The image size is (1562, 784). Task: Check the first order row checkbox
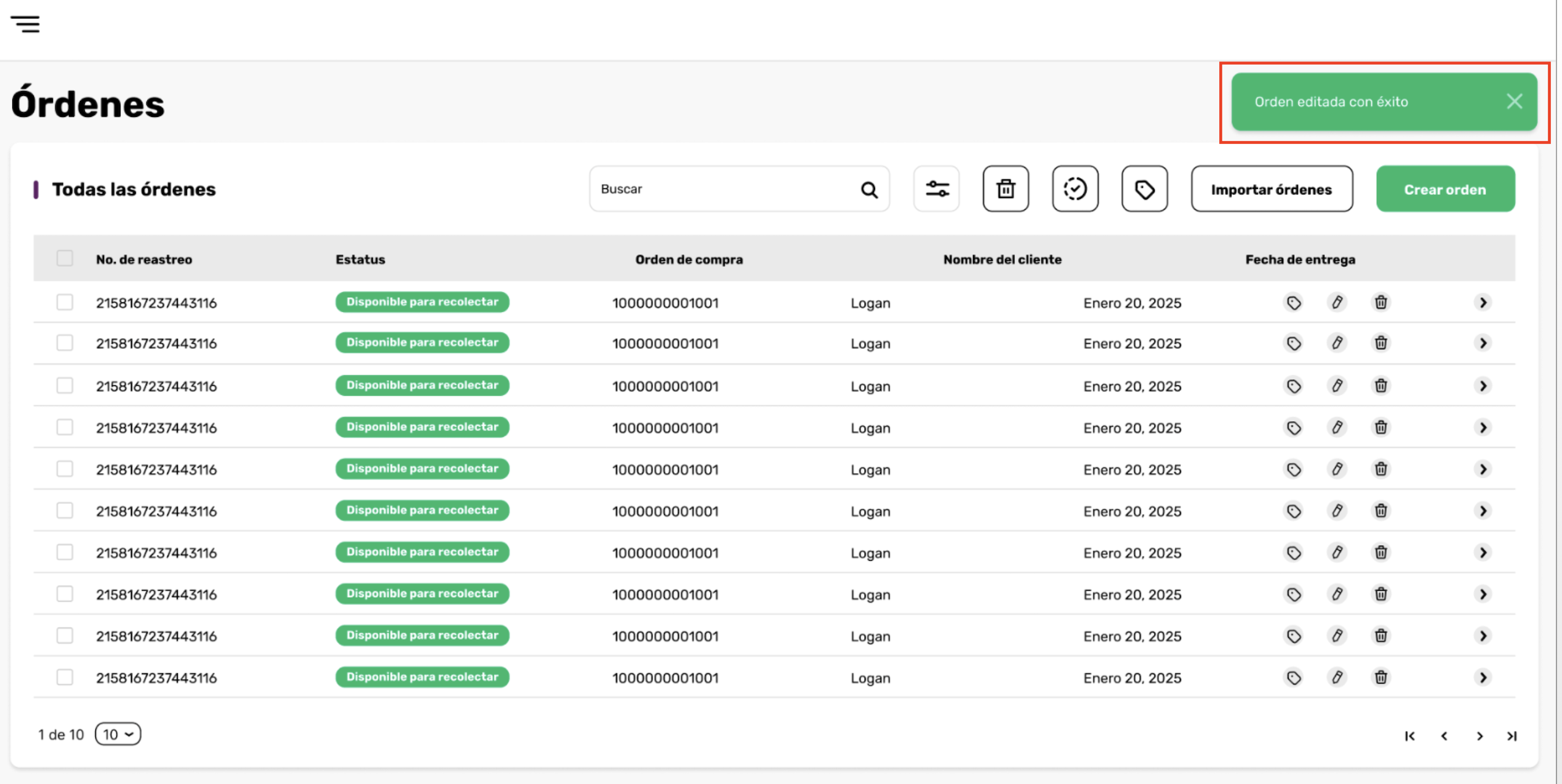pos(65,303)
